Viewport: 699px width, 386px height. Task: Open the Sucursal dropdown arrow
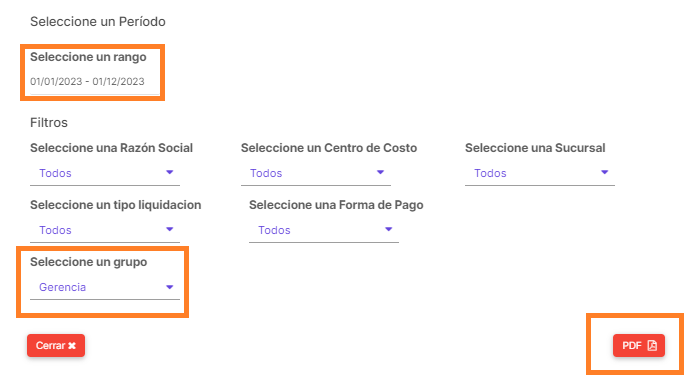point(604,172)
